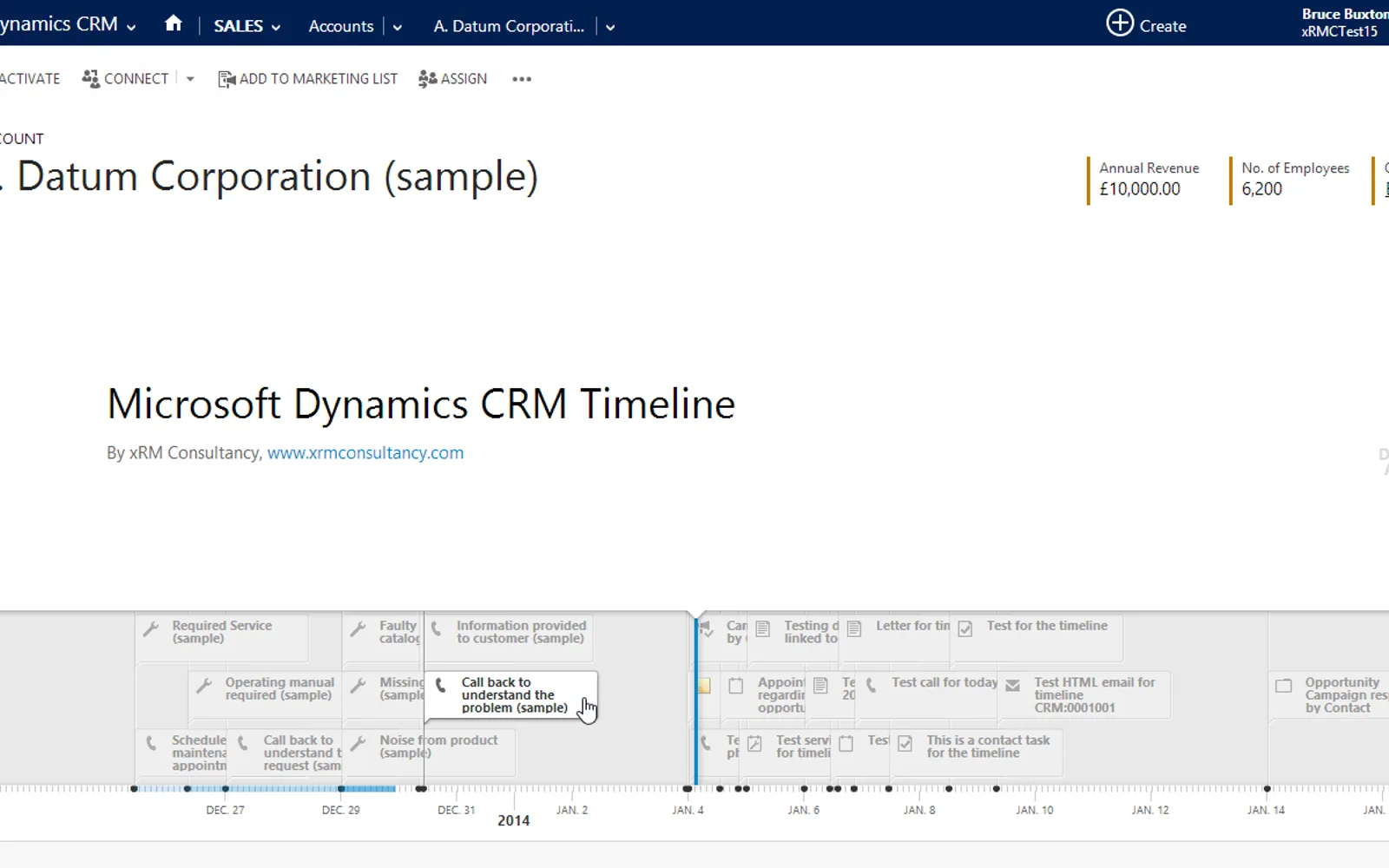This screenshot has width=1389, height=868.
Task: Click phone icon on Test call for today
Action: point(871,685)
